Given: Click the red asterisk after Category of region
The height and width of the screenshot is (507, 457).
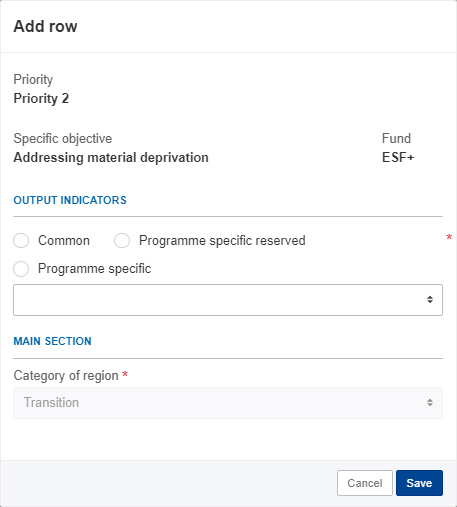Looking at the screenshot, I should point(125,374).
